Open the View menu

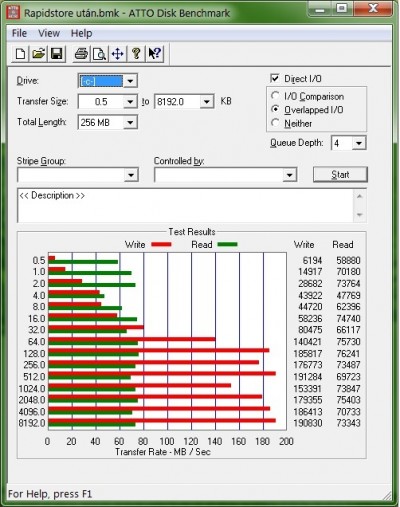(x=49, y=33)
